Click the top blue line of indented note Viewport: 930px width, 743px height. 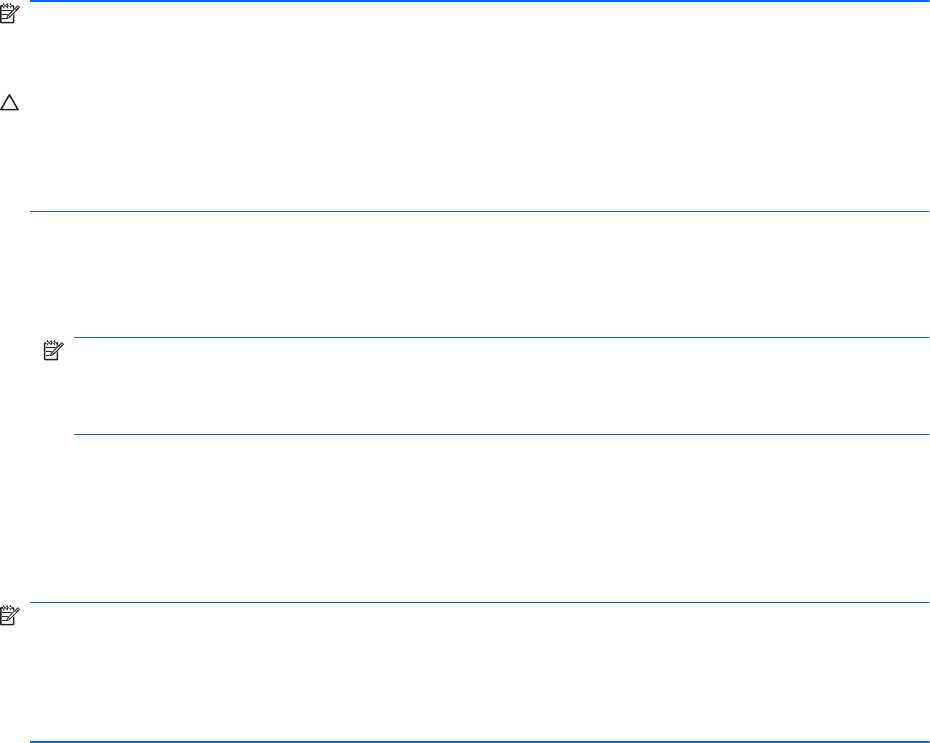501,337
